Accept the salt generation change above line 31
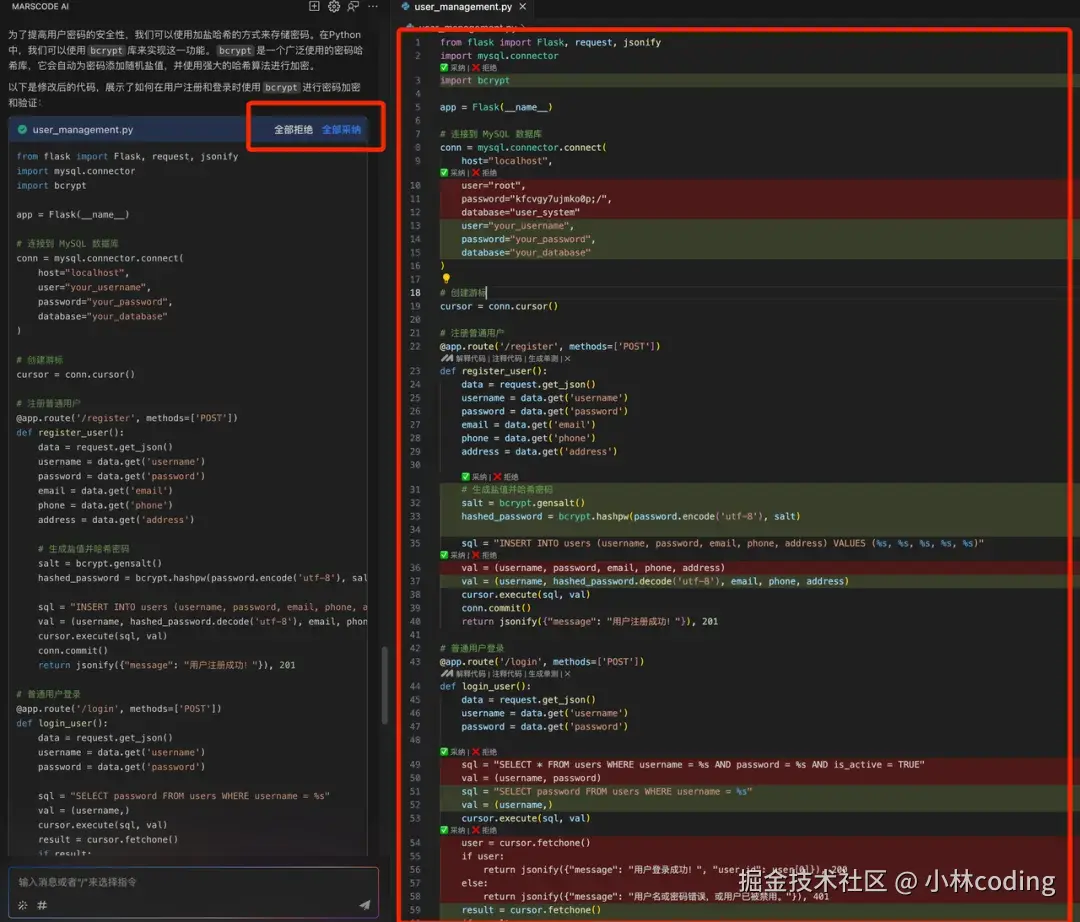This screenshot has width=1080, height=922. tap(474, 476)
